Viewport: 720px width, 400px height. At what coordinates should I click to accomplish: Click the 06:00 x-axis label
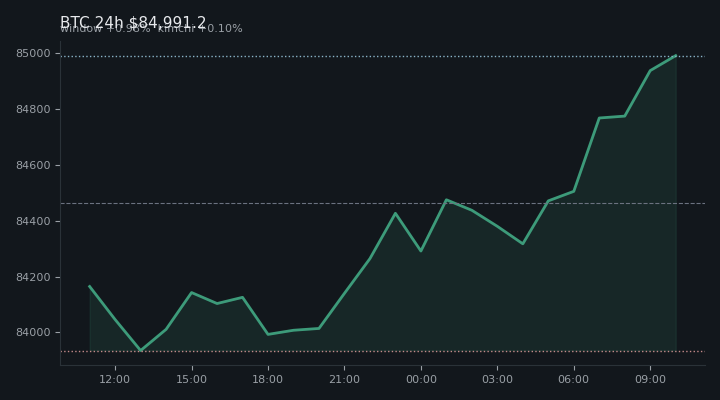[x=574, y=379]
